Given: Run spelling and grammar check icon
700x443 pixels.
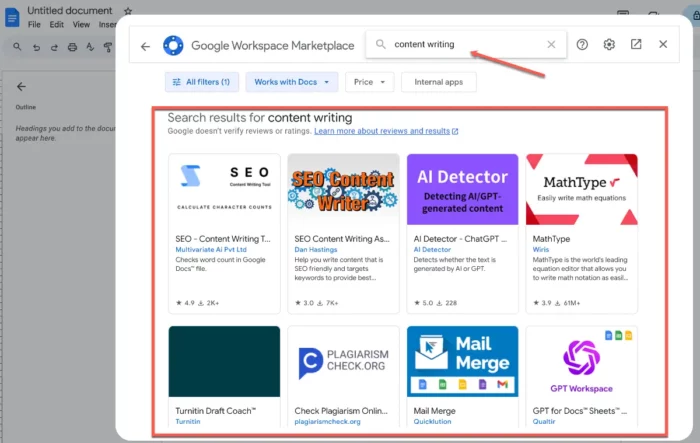Looking at the screenshot, I should coord(90,47).
